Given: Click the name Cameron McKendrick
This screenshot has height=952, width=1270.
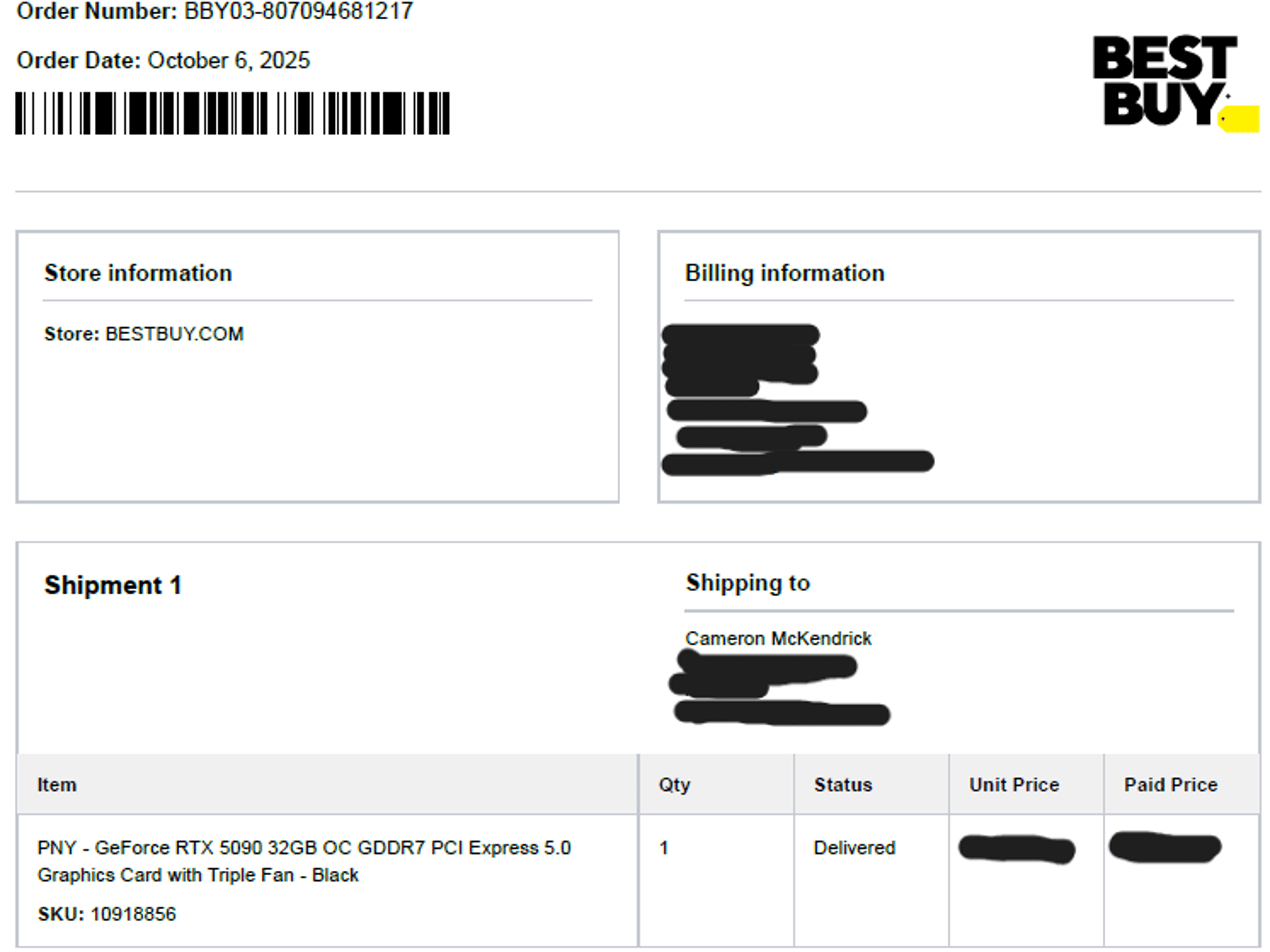Looking at the screenshot, I should pos(778,638).
